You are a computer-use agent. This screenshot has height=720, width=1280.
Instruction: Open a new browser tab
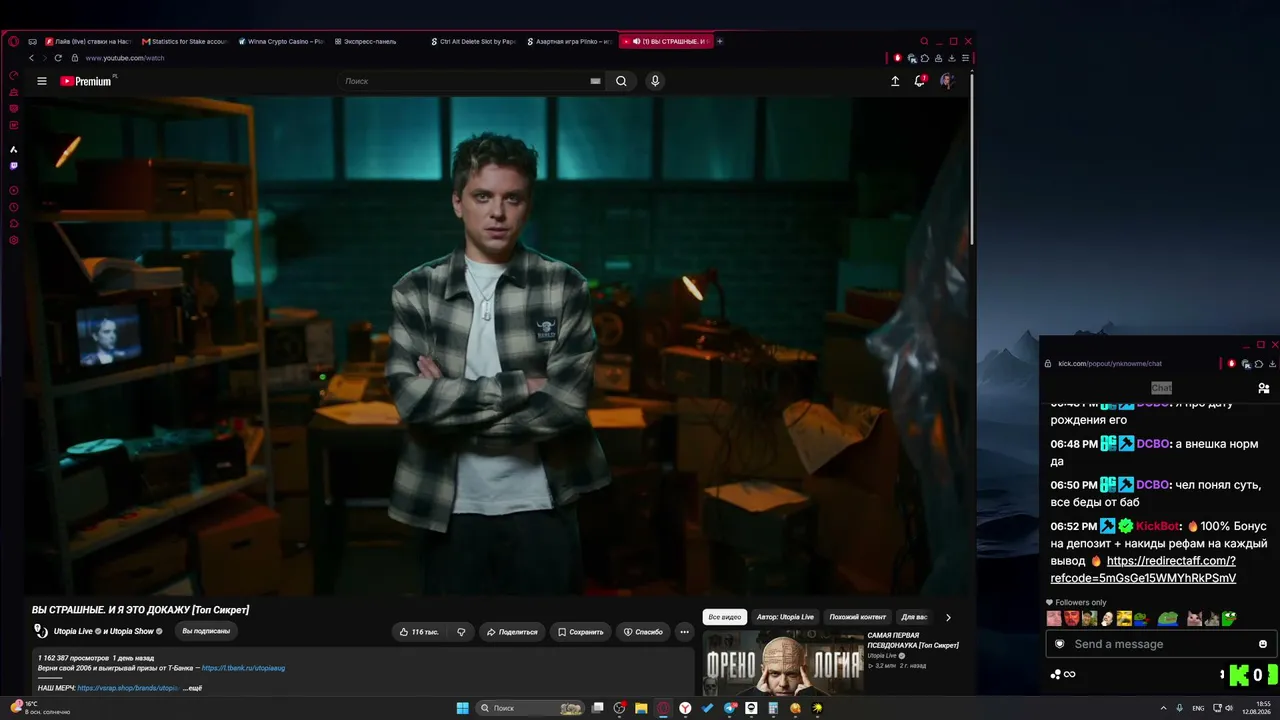(x=720, y=41)
